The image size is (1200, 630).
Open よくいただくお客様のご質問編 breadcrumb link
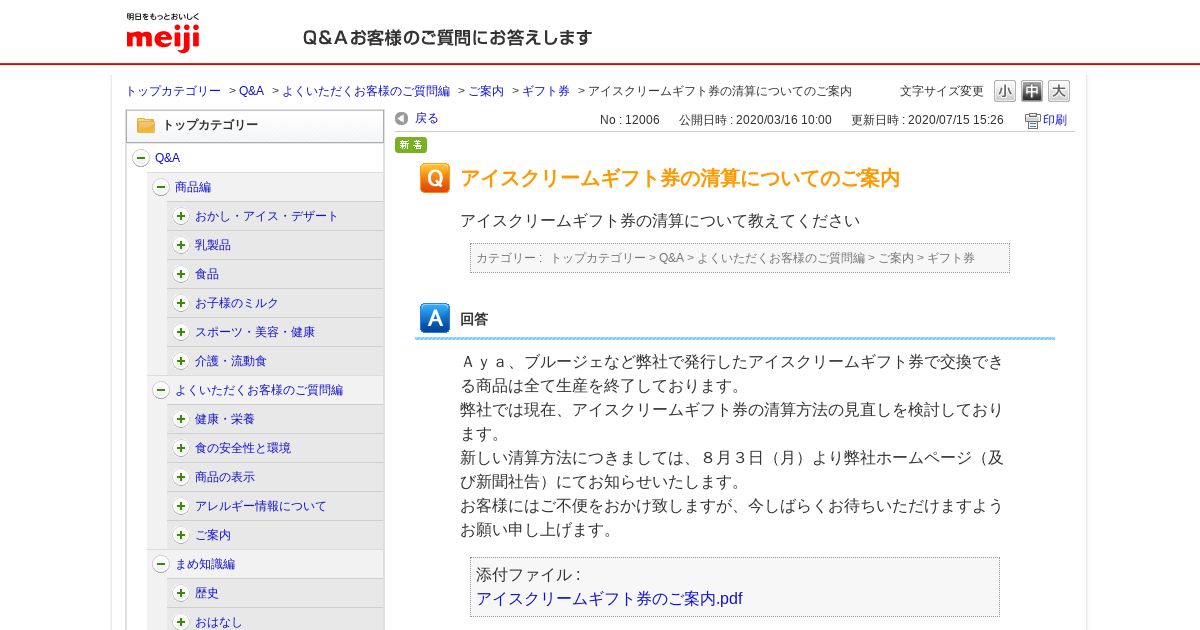pyautogui.click(x=366, y=91)
